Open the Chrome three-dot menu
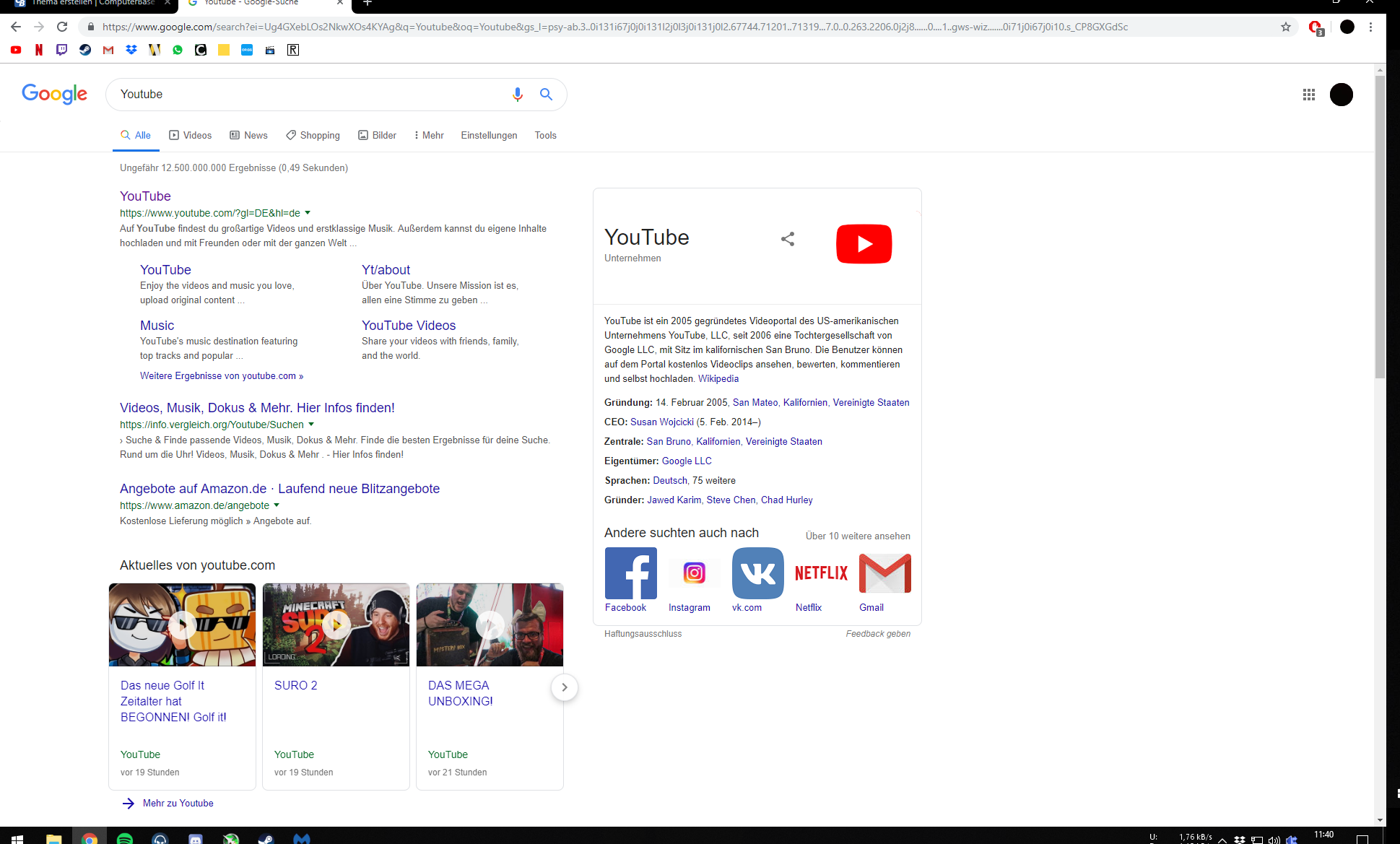 click(1370, 27)
